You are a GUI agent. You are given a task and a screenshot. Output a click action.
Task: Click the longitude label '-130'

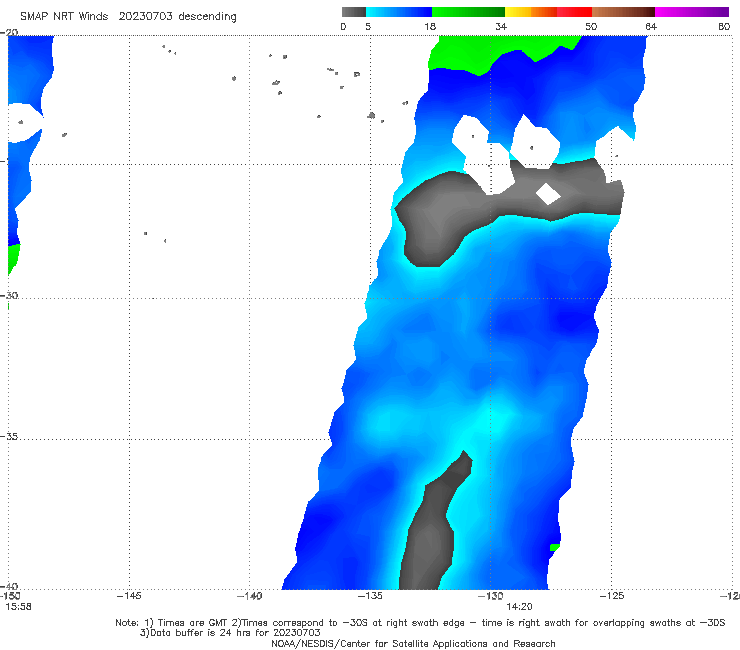[x=490, y=596]
